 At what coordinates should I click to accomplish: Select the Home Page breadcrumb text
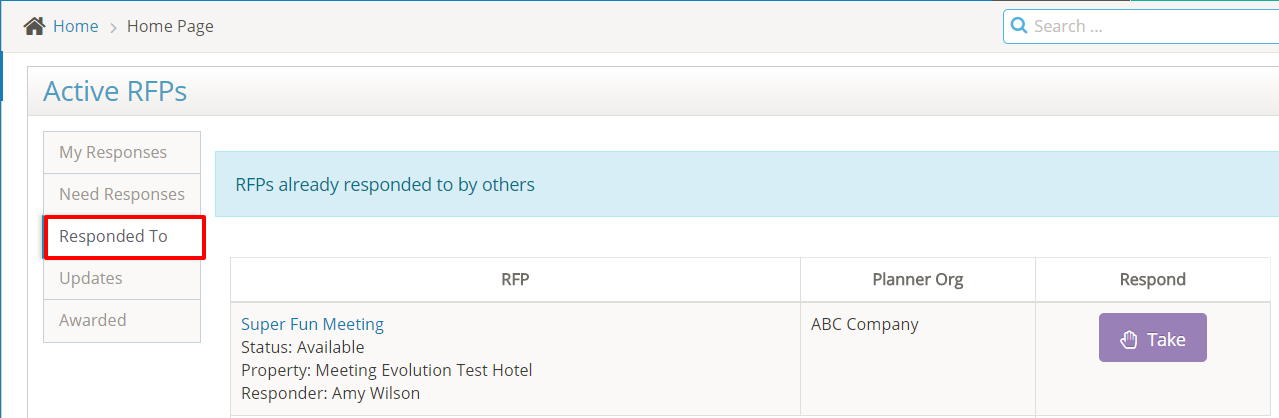[x=170, y=26]
